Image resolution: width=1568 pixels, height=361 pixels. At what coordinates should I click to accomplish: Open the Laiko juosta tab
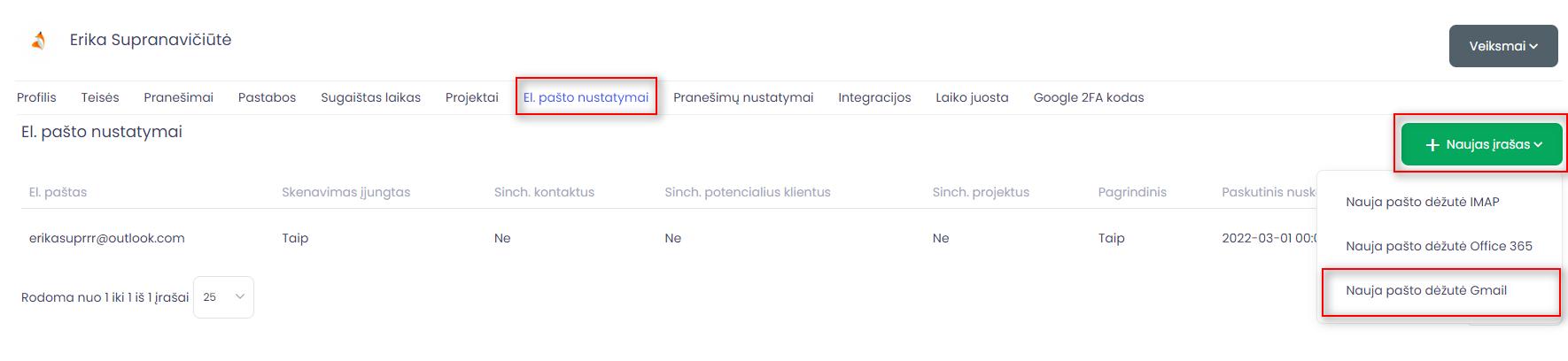pyautogui.click(x=972, y=97)
